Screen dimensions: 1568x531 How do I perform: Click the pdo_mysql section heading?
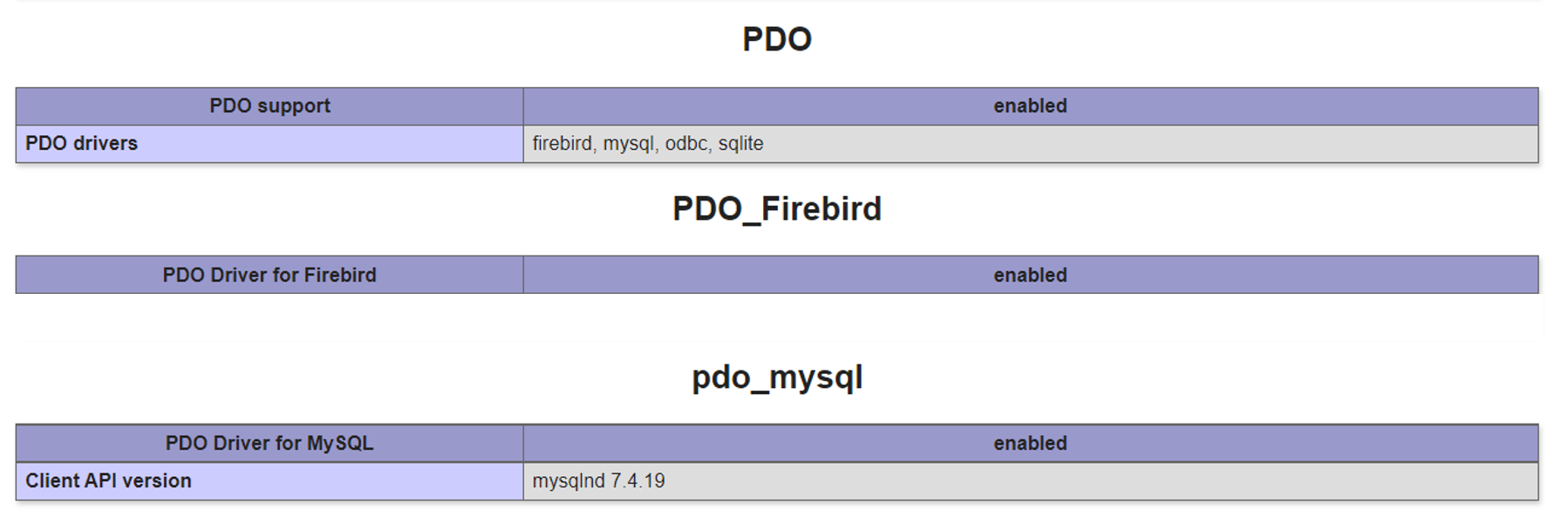tap(777, 378)
